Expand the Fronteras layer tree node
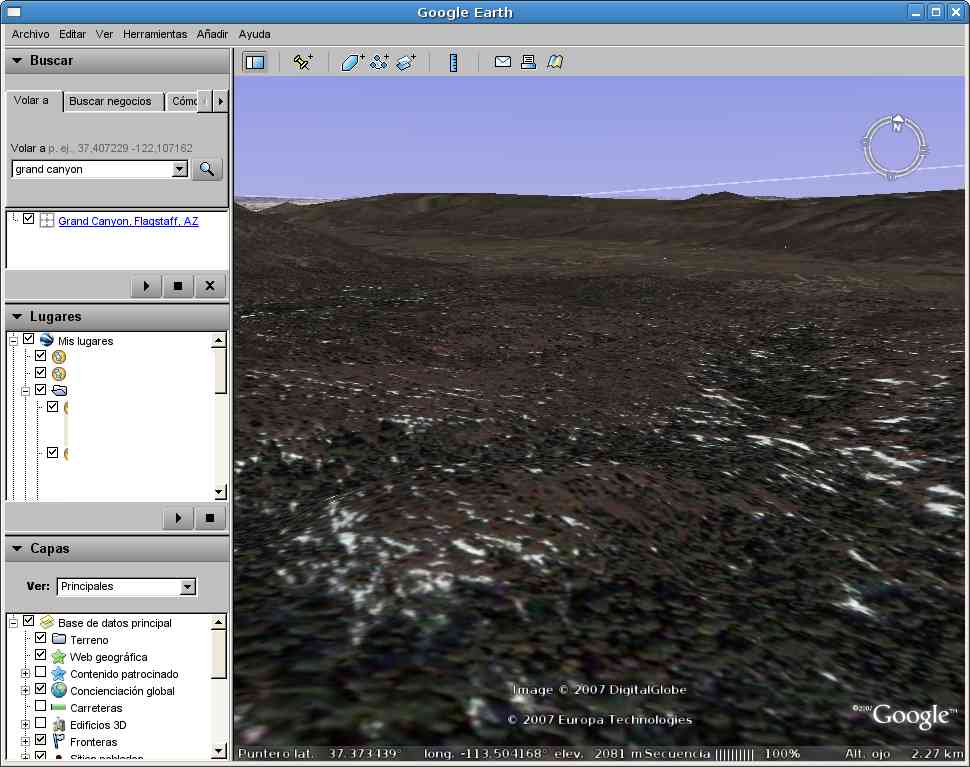 25,741
